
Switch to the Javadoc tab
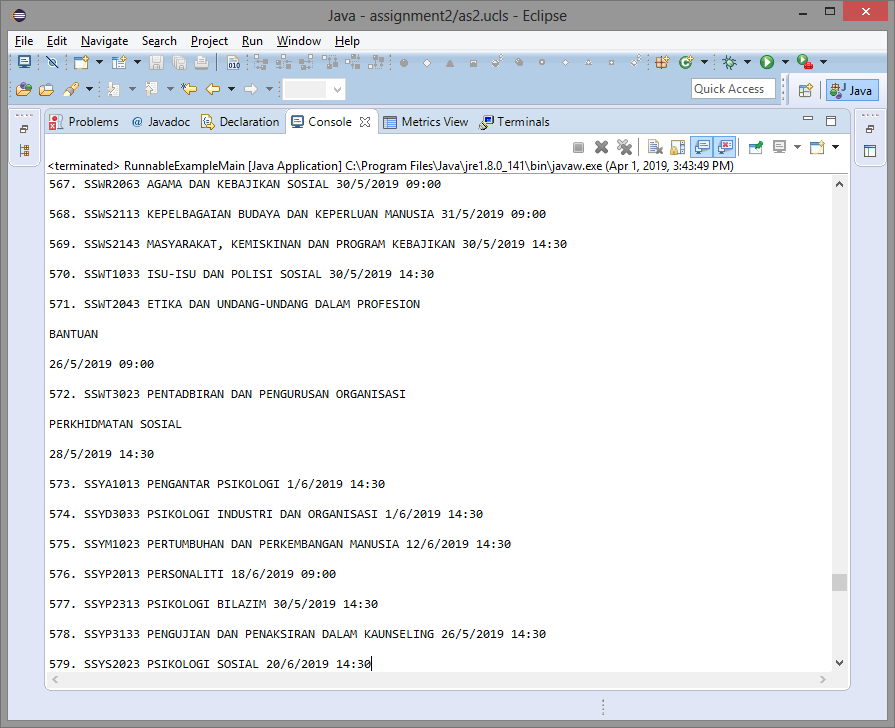161,122
